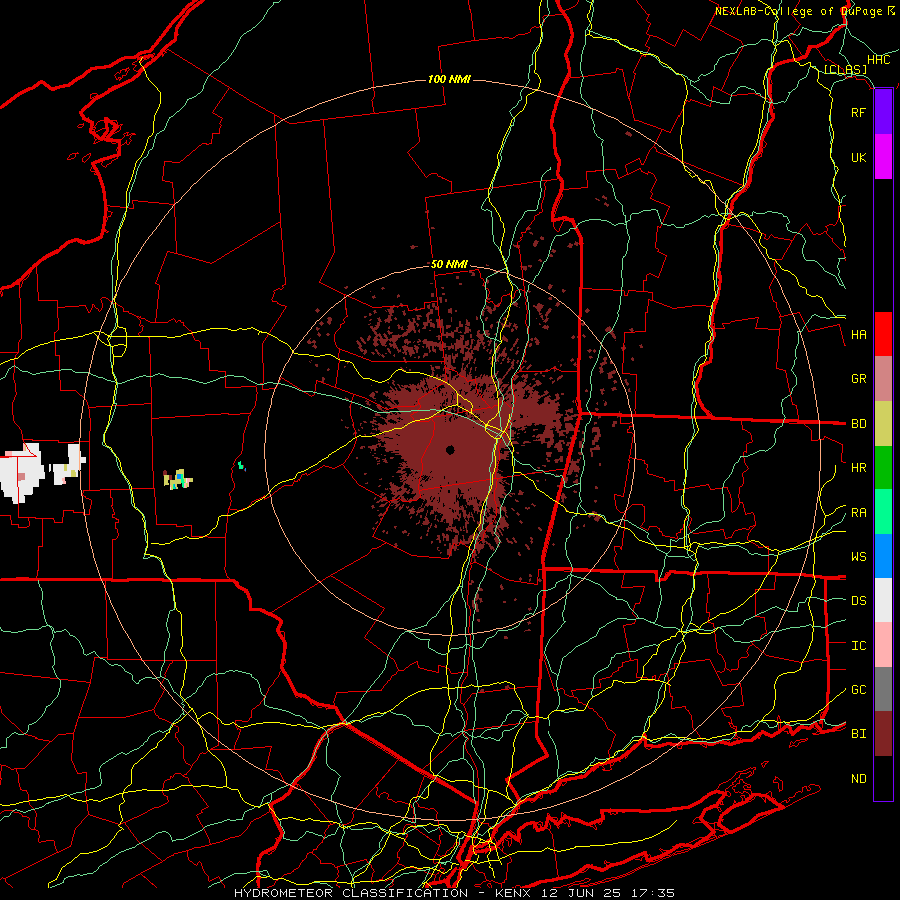Select the GC ground clutter gray swatch
900x900 pixels.
[883, 689]
